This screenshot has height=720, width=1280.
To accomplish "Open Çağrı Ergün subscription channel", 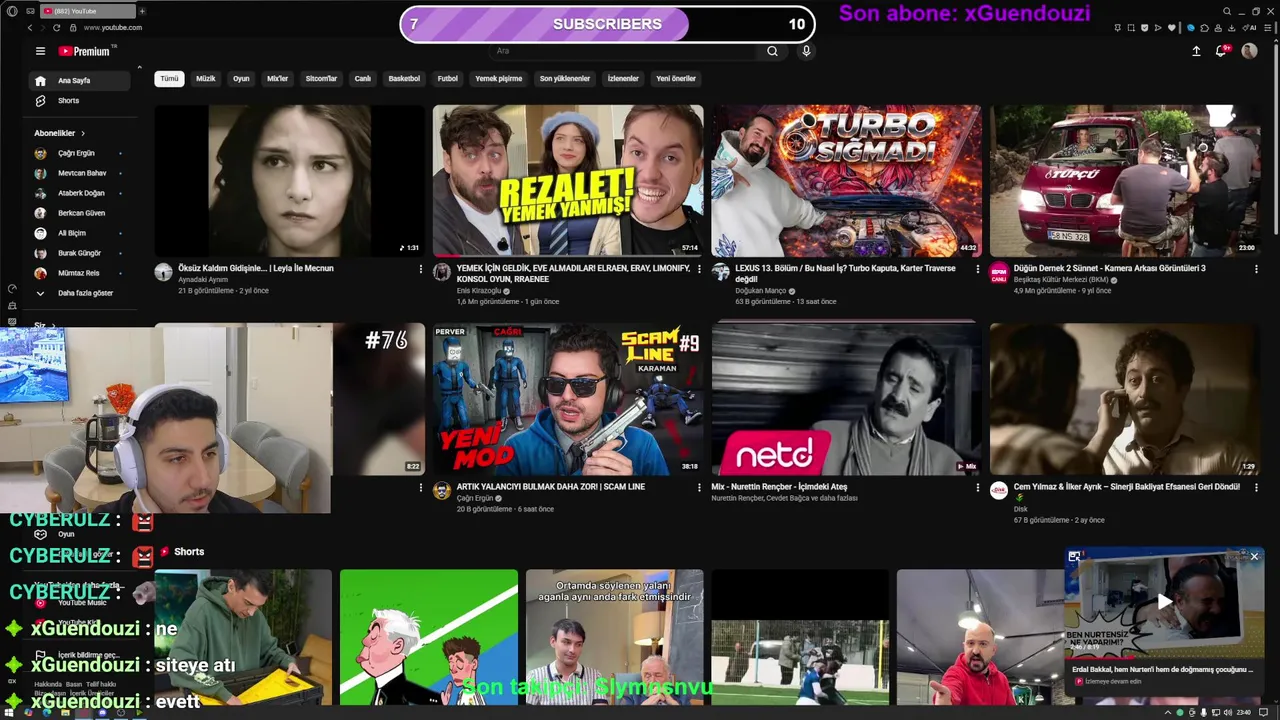I will pos(76,153).
